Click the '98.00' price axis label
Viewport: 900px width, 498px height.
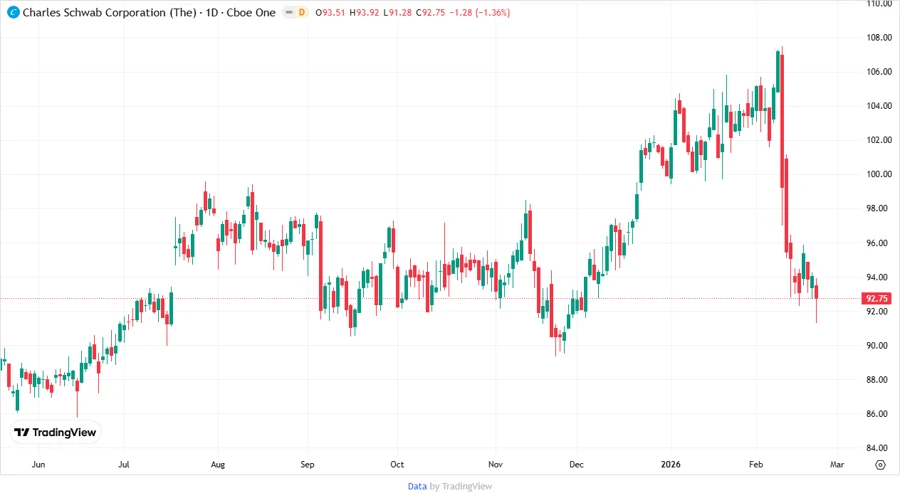click(879, 208)
